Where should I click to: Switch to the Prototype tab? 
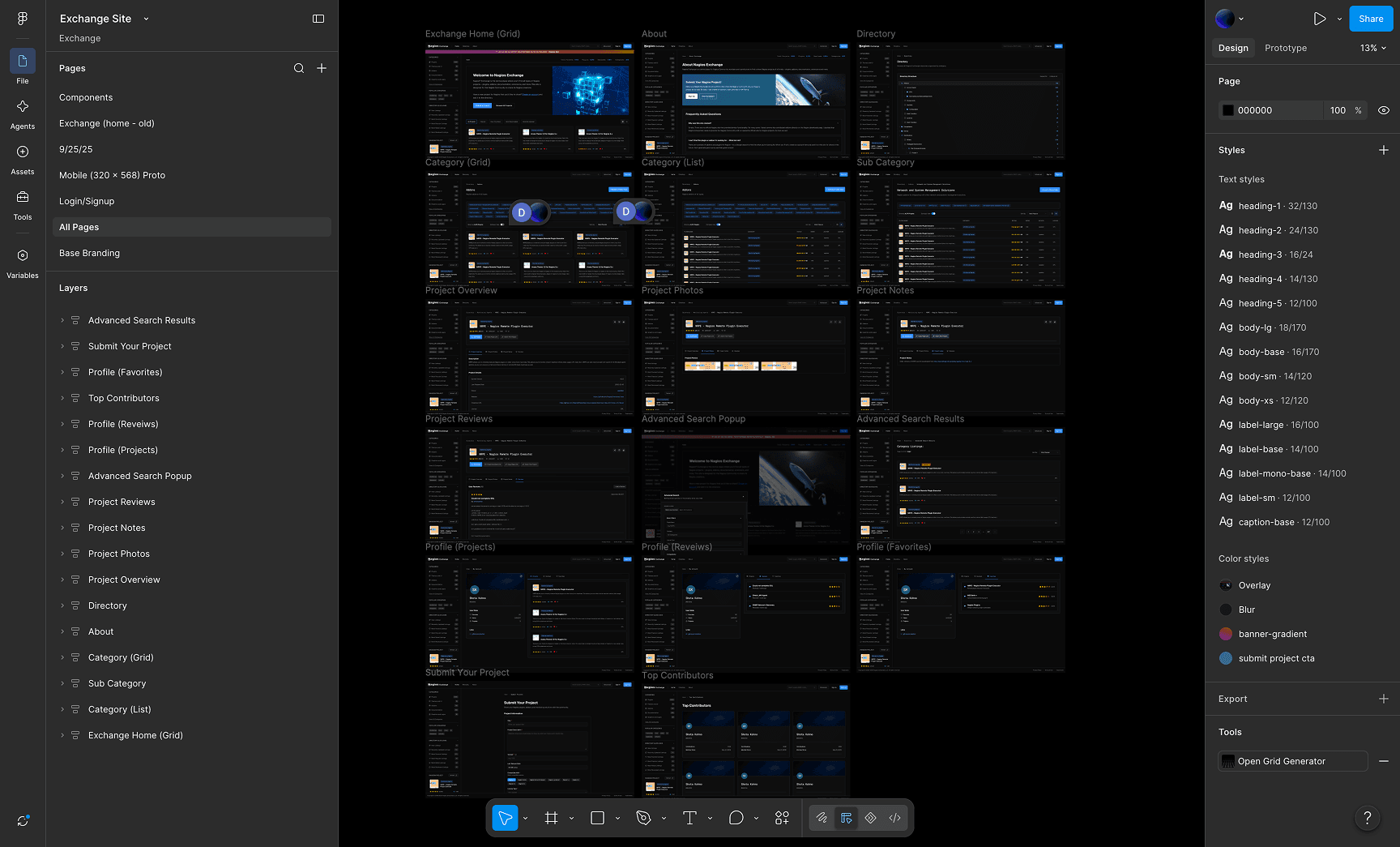point(1286,48)
